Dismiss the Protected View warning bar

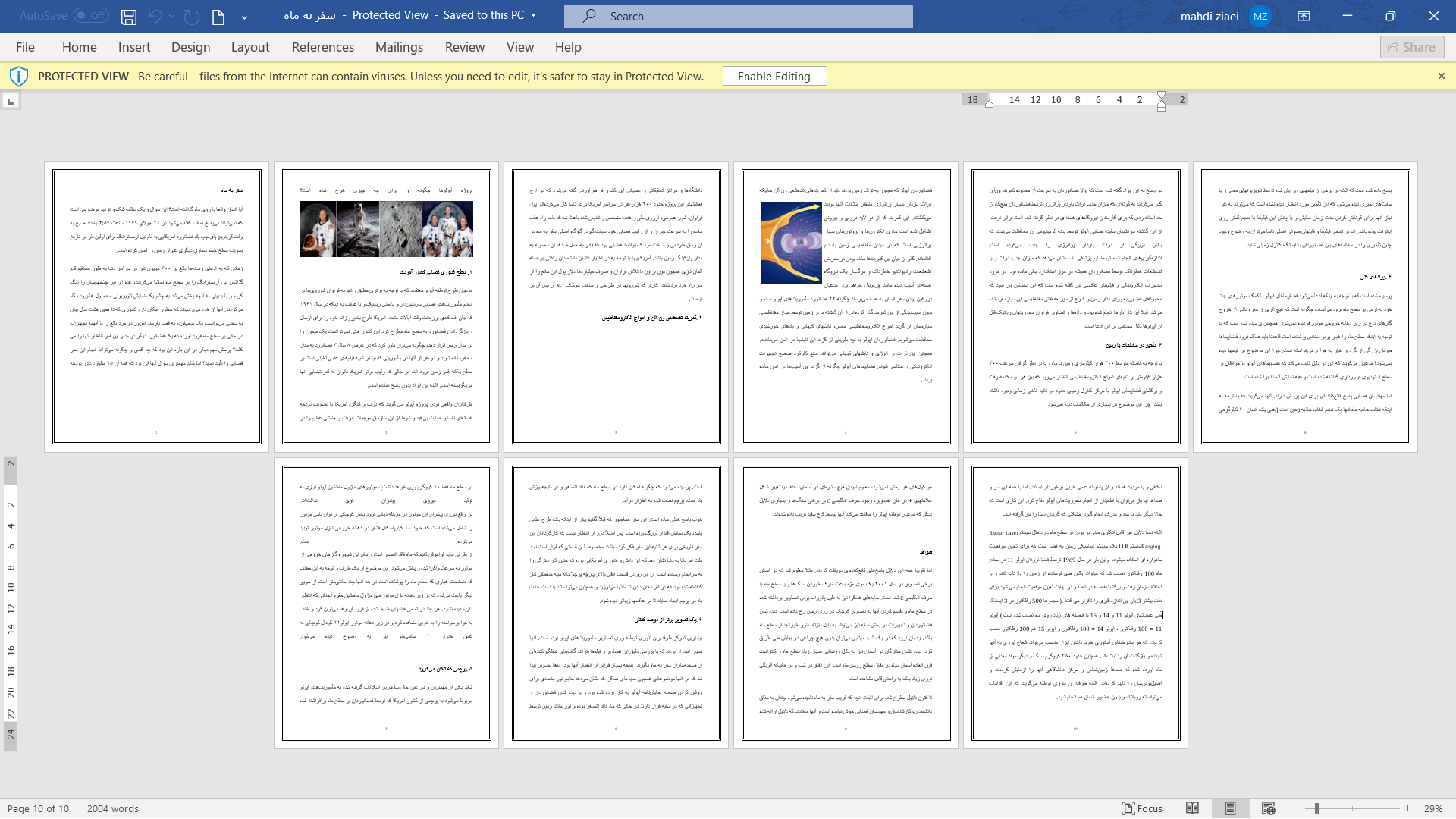1442,76
